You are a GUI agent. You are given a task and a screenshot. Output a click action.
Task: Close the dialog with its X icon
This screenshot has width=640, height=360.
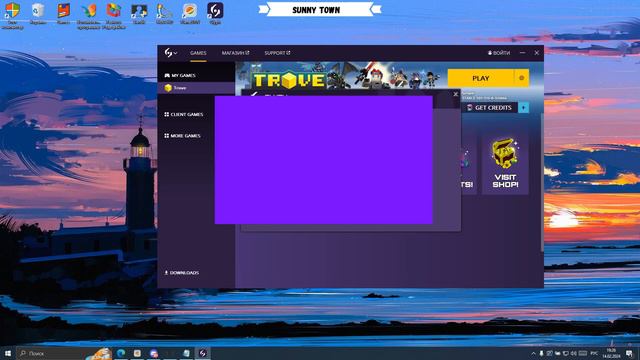click(x=456, y=94)
